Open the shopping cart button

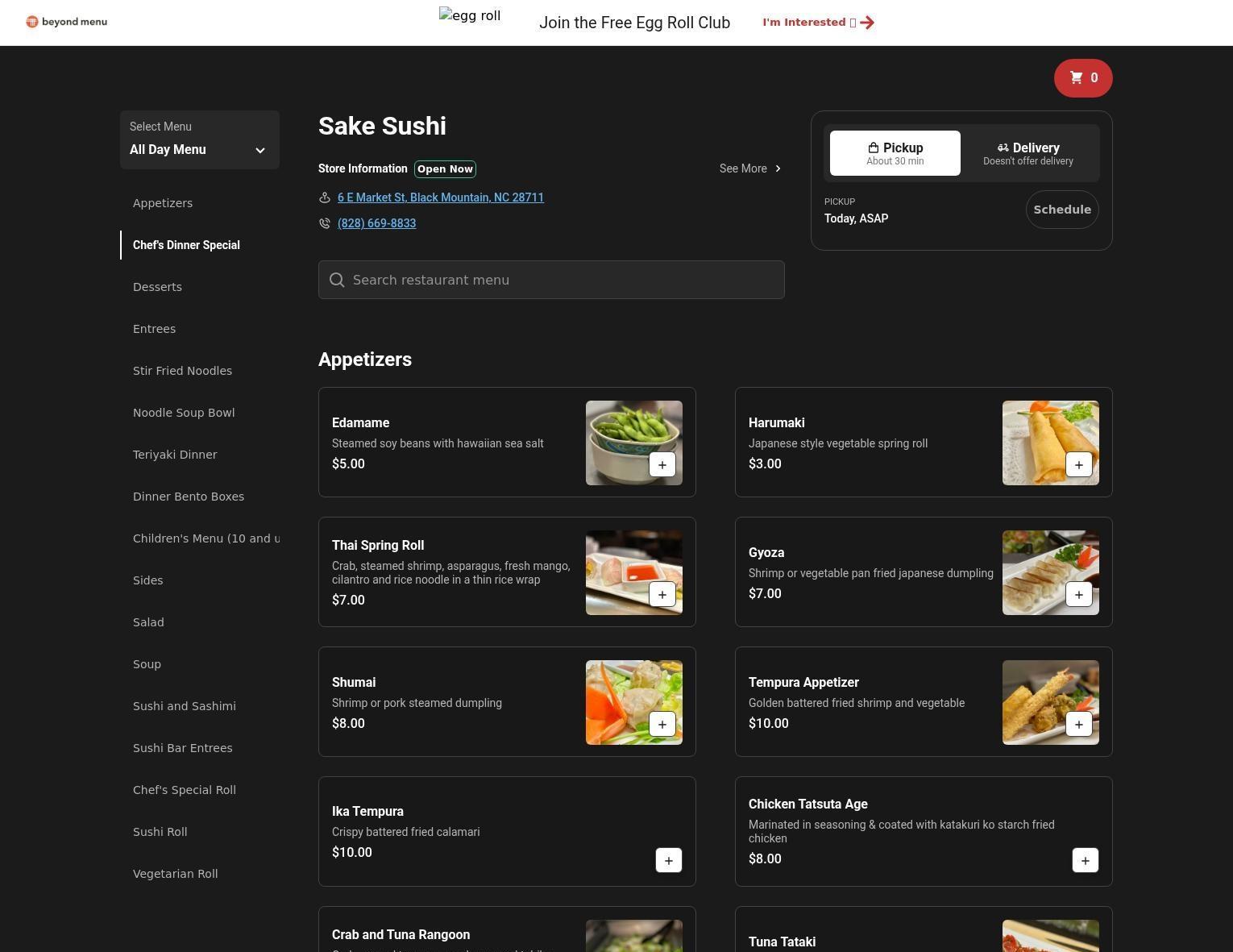[1082, 78]
